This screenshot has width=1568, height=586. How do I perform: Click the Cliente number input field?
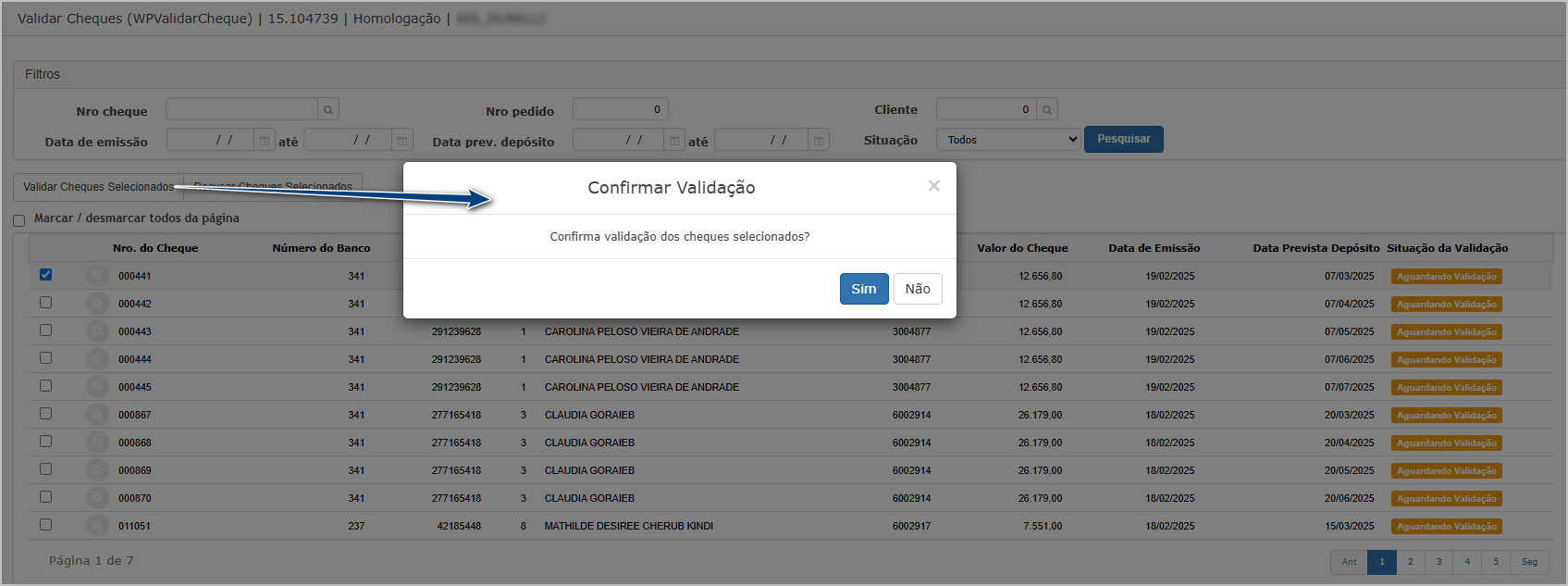click(986, 109)
